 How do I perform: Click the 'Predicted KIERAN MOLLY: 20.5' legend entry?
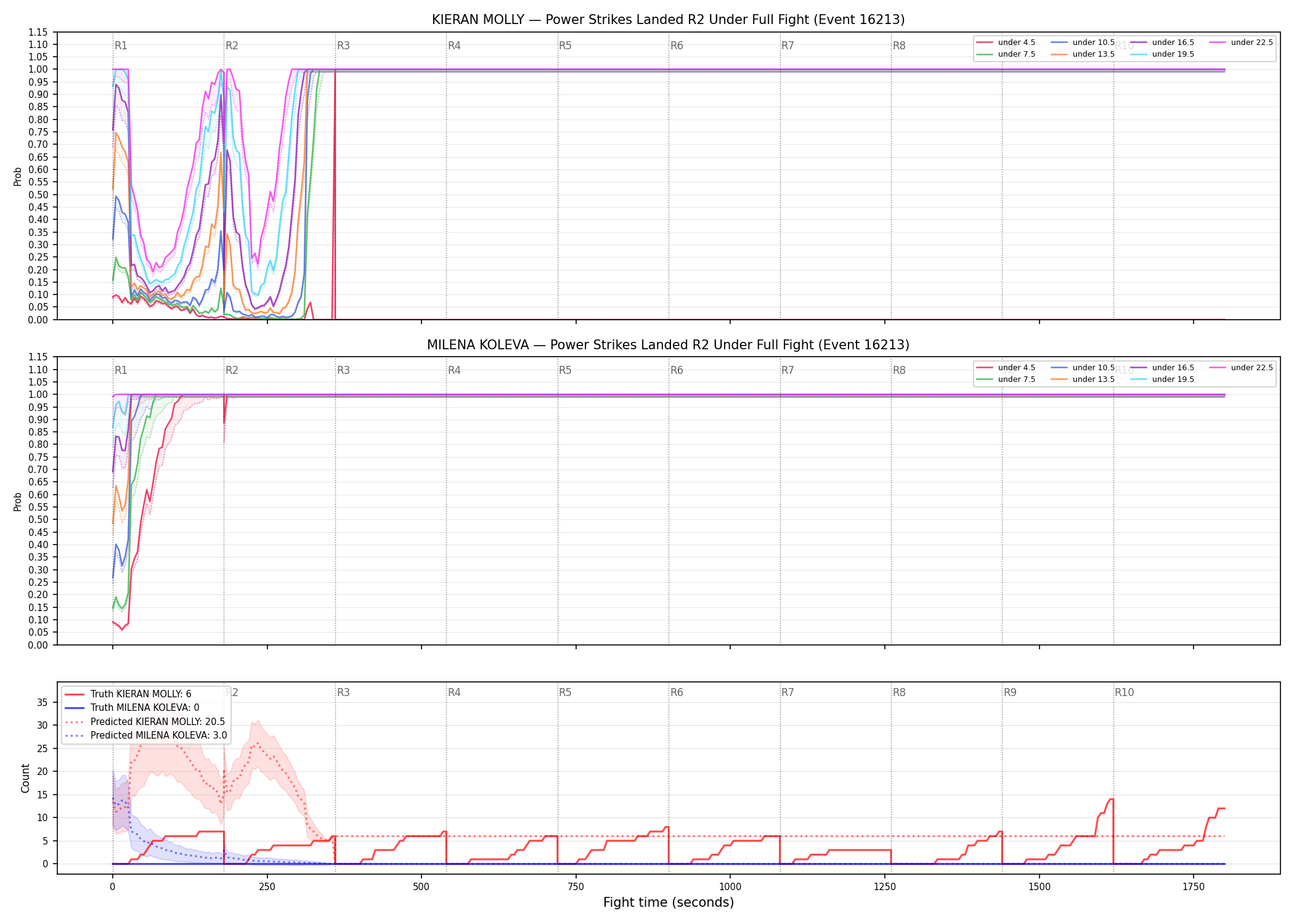145,722
